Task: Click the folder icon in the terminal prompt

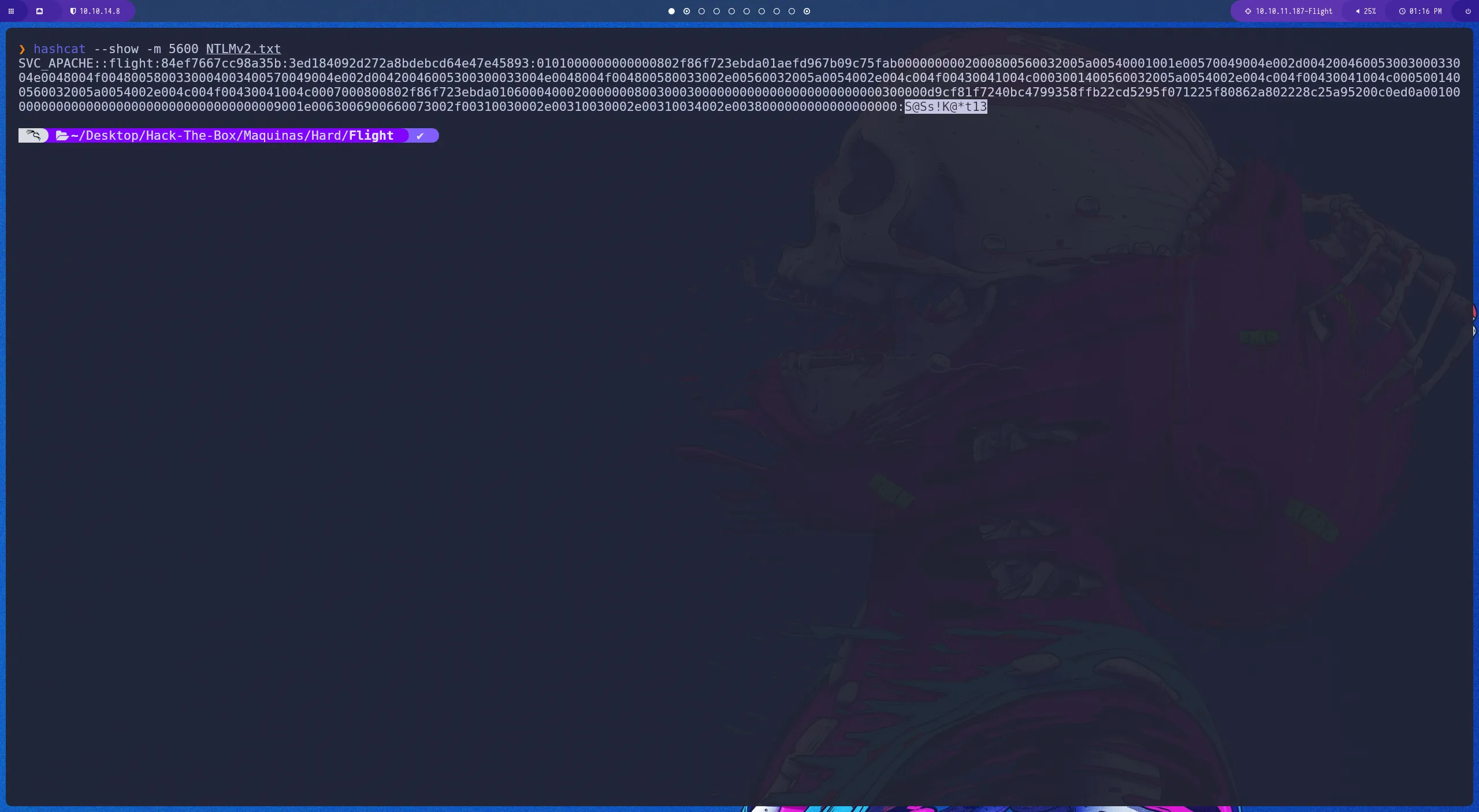Action: 63,135
